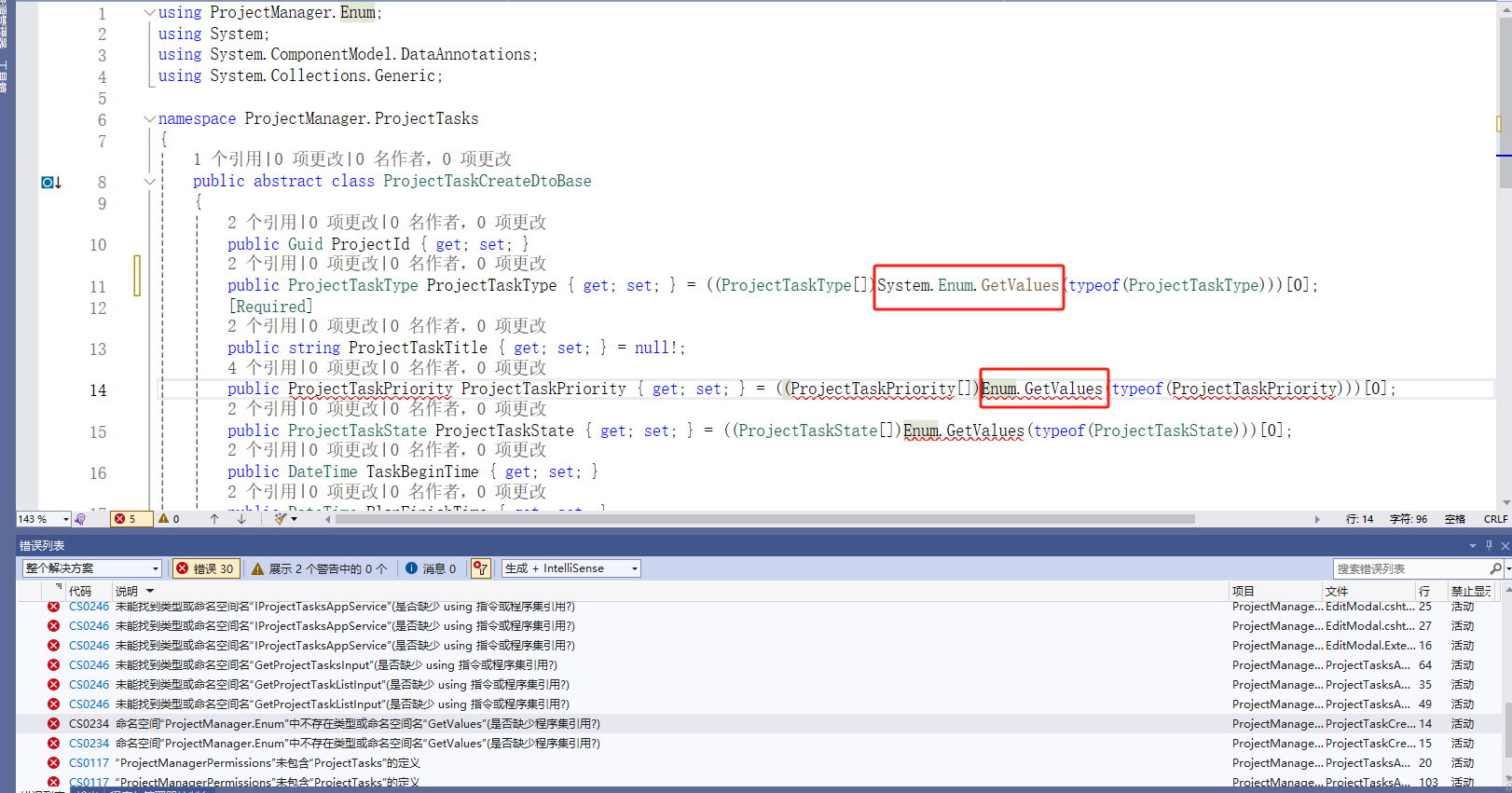Open the 生成 + IntelliSense dropdown

pos(570,568)
